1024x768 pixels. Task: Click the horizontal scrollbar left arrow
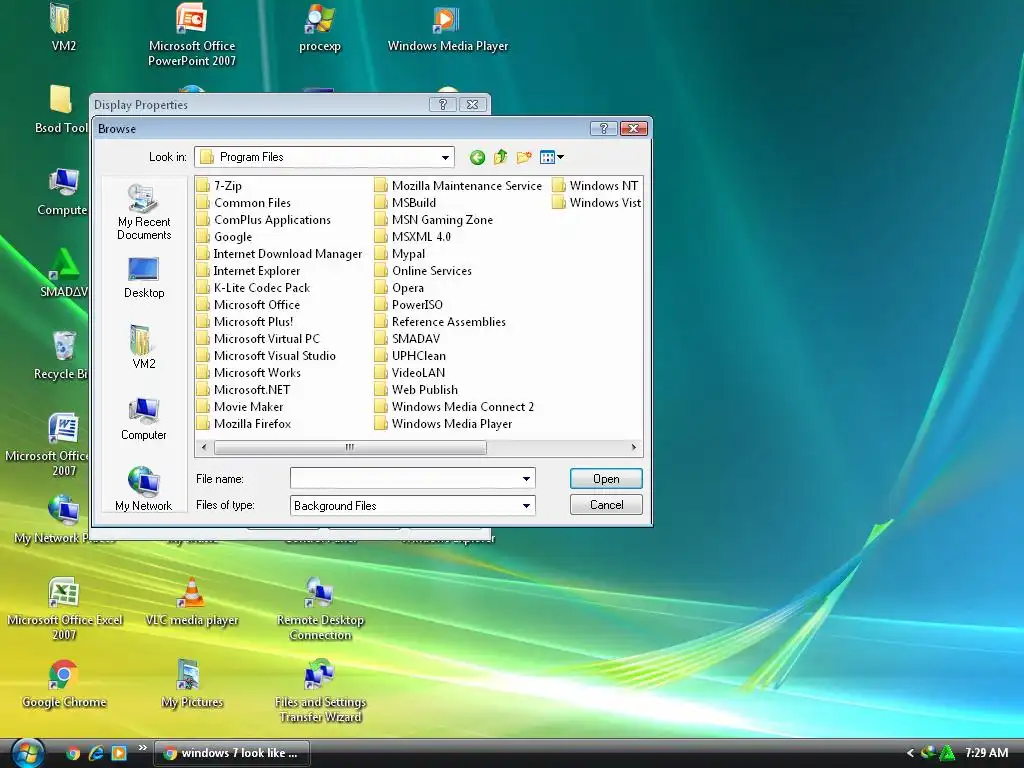point(204,447)
